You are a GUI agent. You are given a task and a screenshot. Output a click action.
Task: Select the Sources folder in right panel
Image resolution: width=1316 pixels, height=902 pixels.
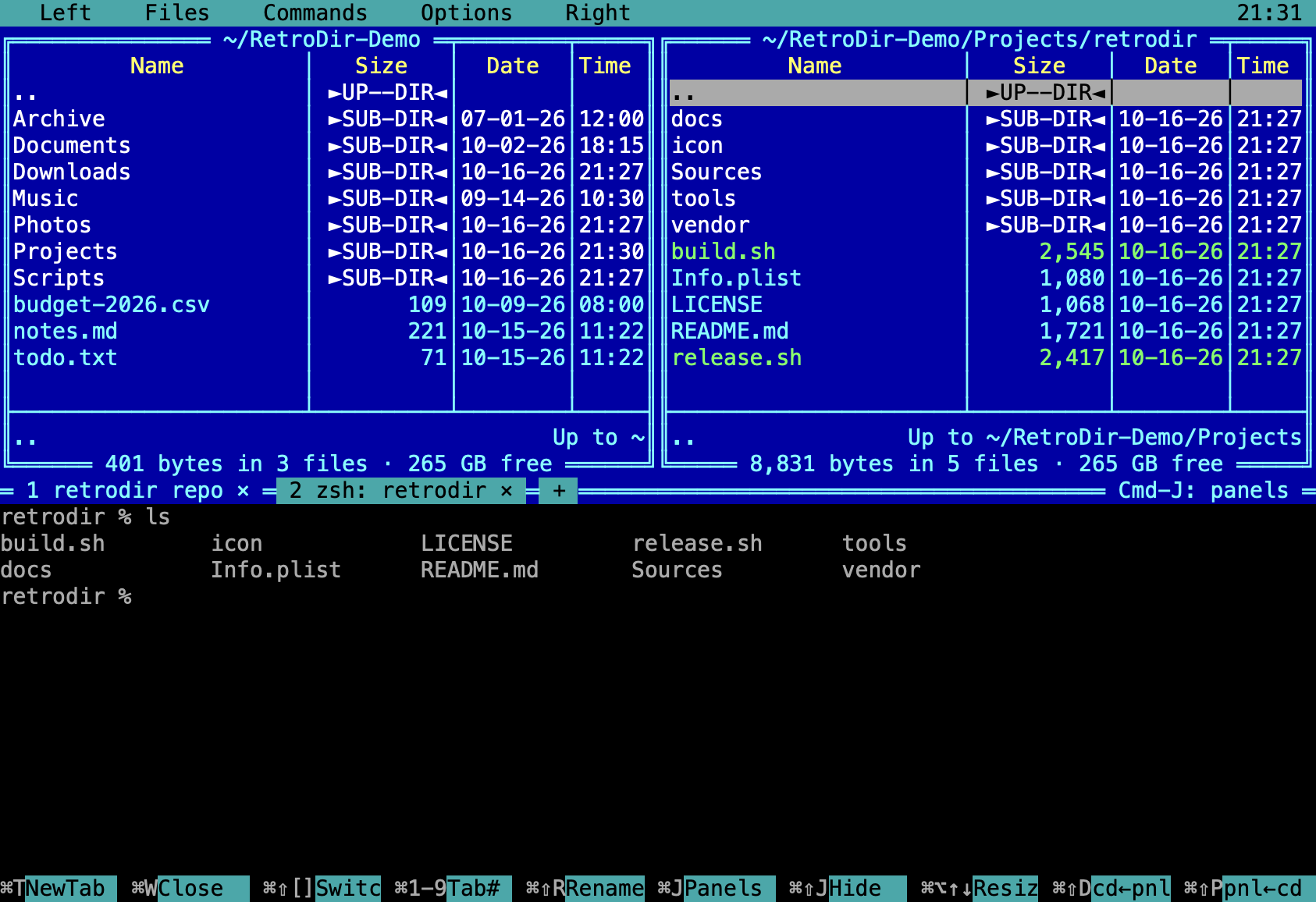coord(987,172)
